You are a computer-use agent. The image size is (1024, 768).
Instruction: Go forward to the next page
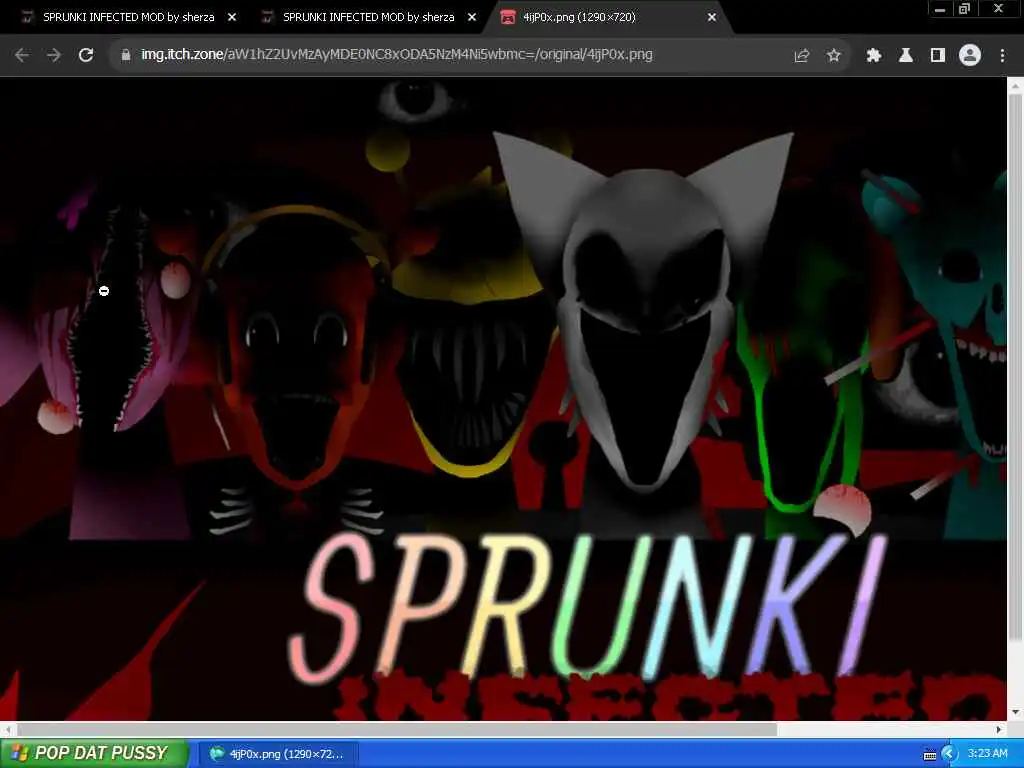tap(54, 56)
